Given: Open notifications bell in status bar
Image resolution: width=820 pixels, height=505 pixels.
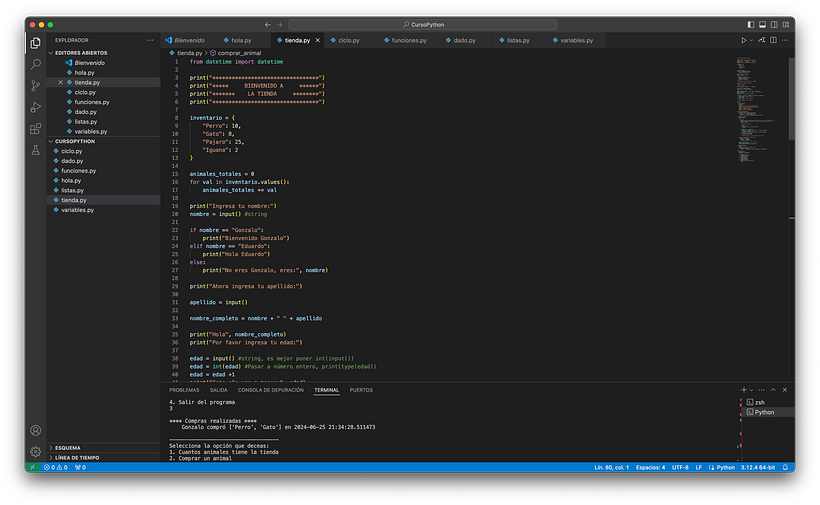Looking at the screenshot, I should [x=785, y=467].
